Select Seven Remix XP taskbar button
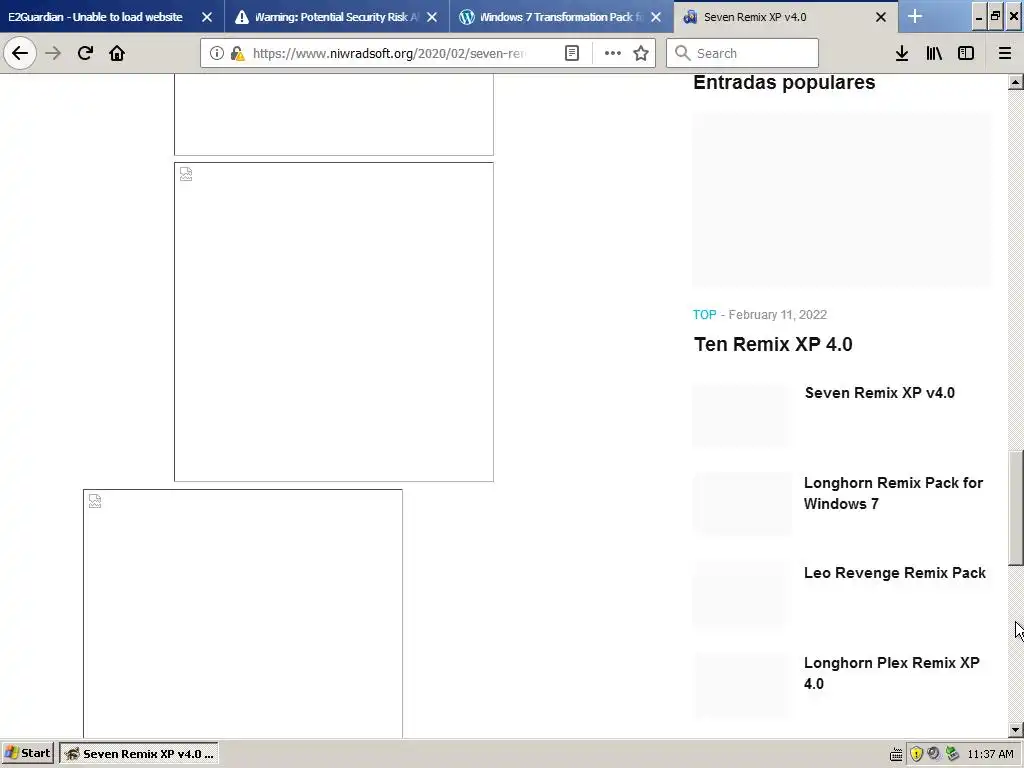 (139, 754)
